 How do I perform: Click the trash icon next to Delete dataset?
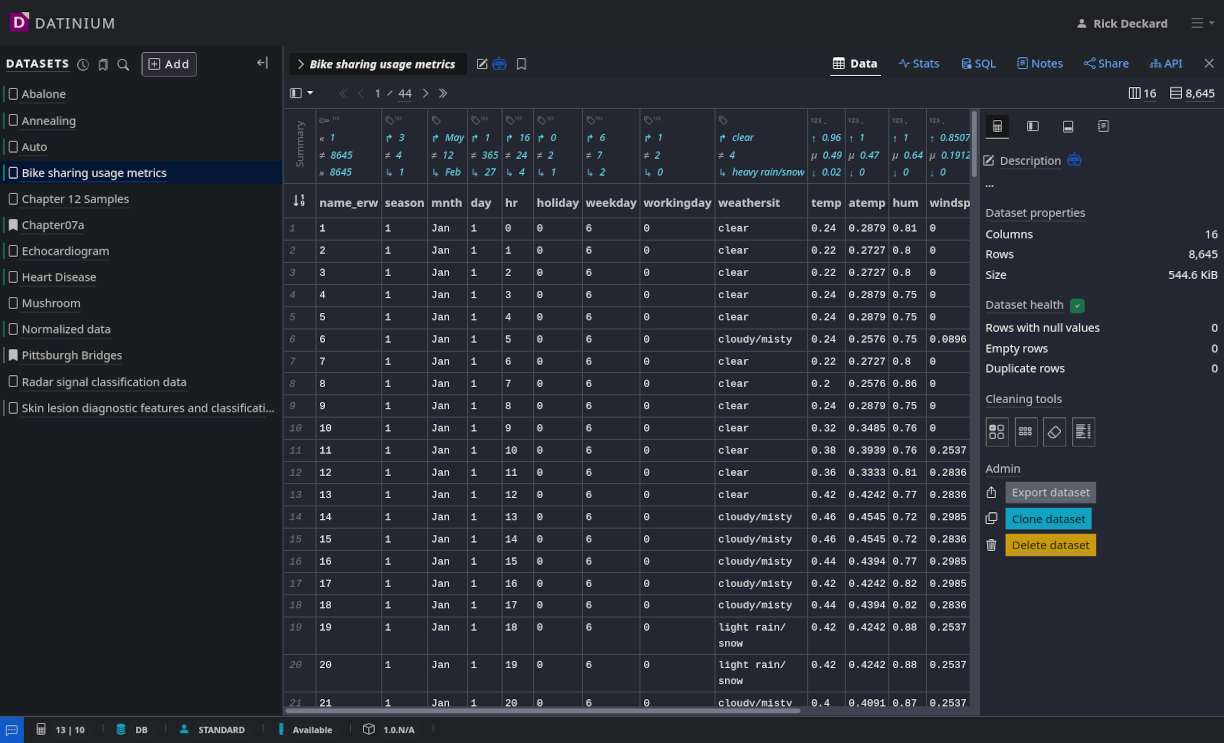pyautogui.click(x=991, y=545)
